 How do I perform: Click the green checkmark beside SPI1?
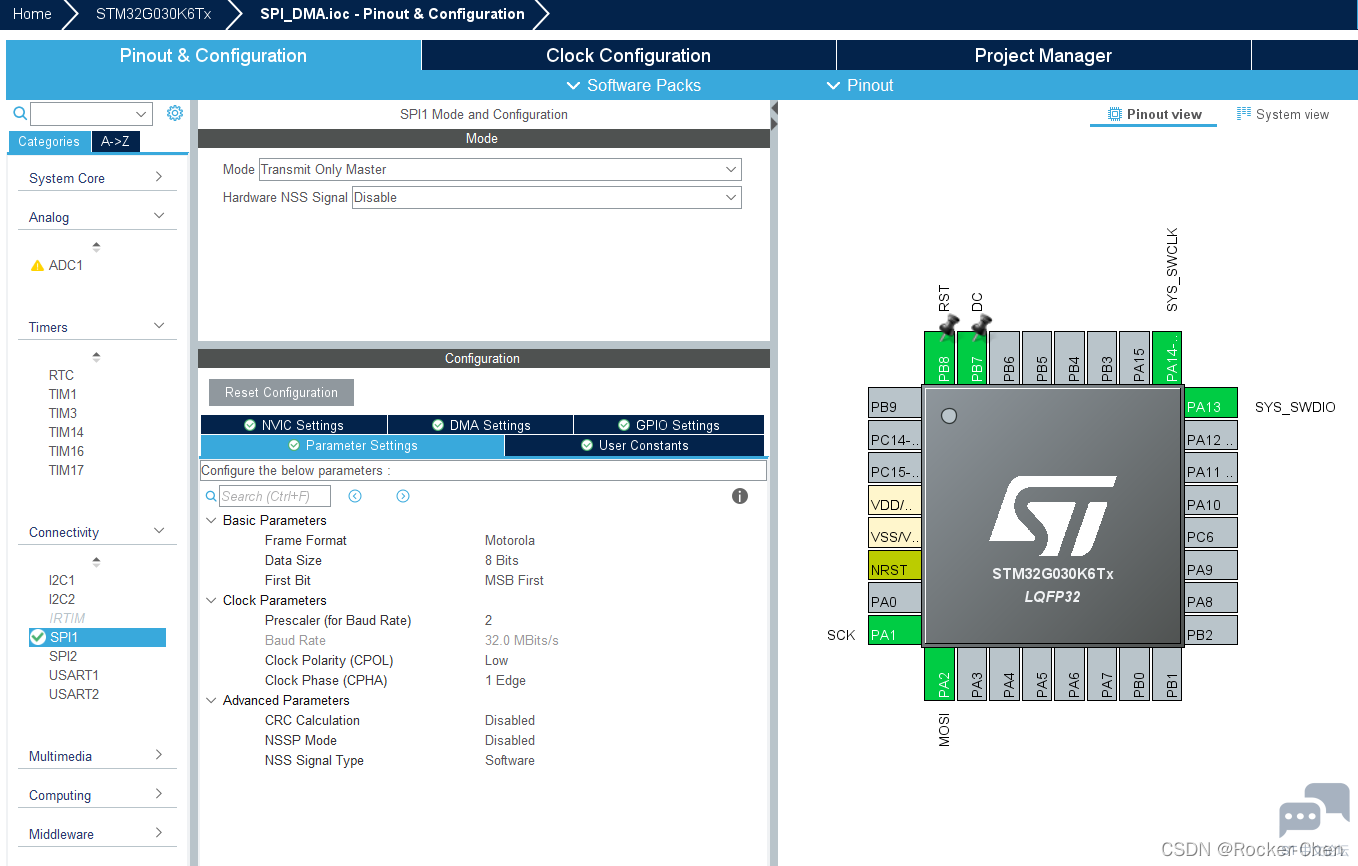[38, 637]
